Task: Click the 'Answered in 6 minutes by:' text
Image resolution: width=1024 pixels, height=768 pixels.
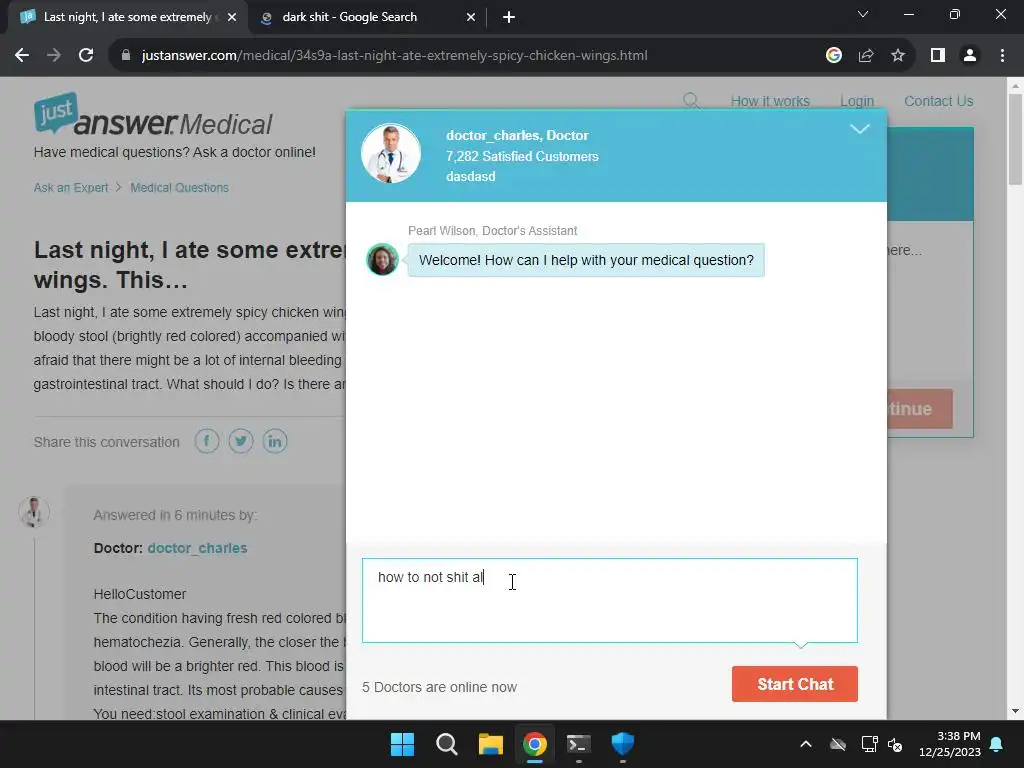Action: point(175,515)
